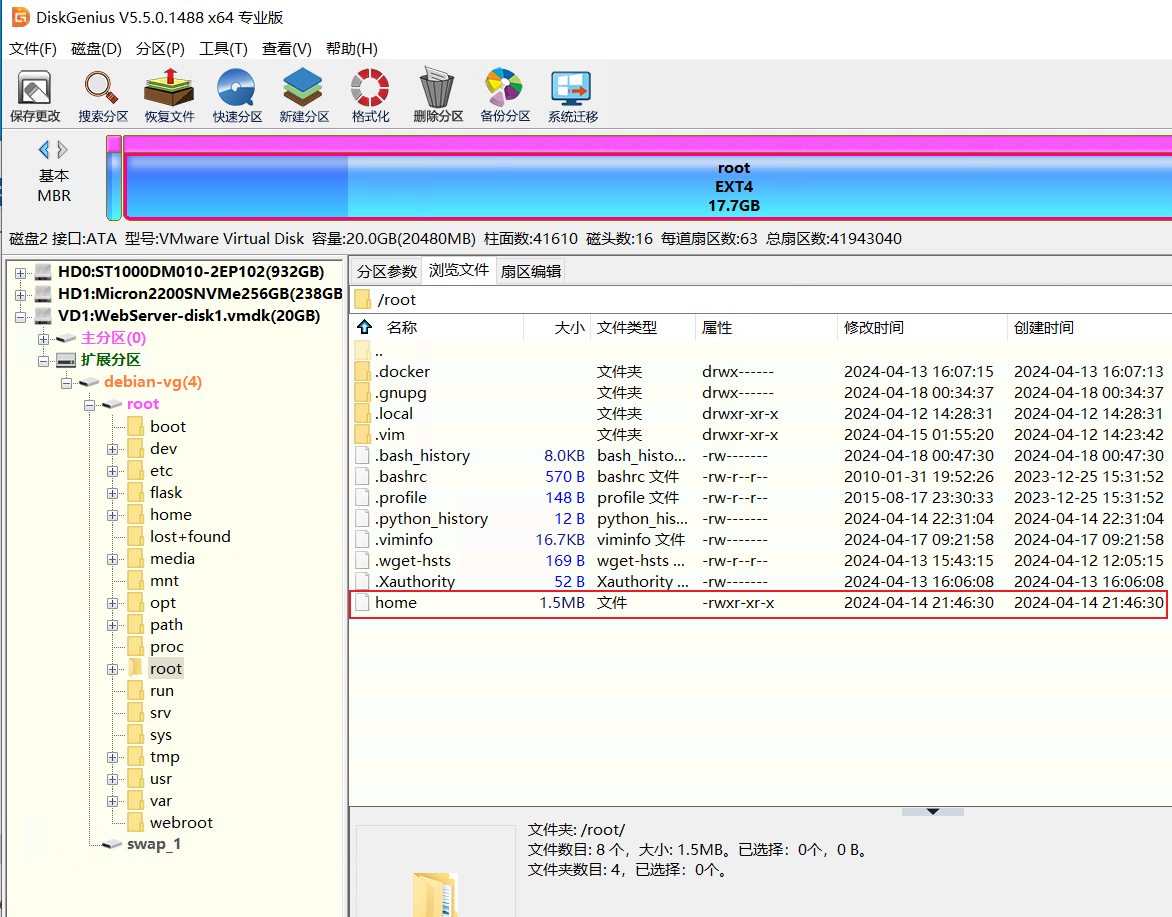
Task: Switch to the 浏览文件 tab
Action: coord(459,270)
